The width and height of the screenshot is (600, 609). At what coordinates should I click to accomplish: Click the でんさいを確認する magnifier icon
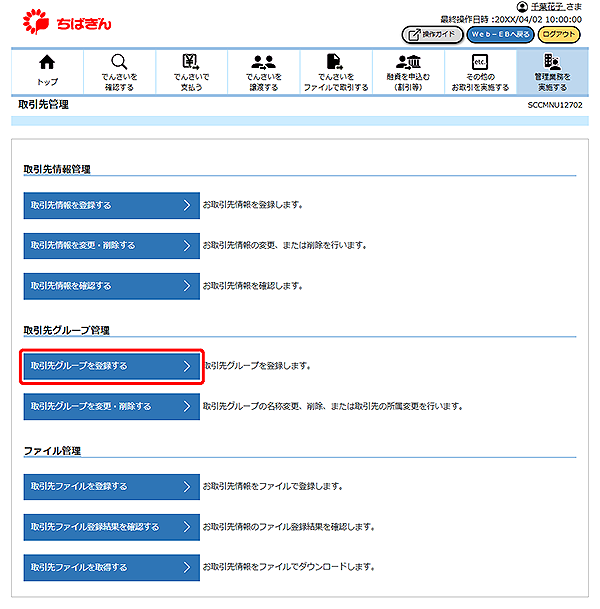[x=119, y=61]
